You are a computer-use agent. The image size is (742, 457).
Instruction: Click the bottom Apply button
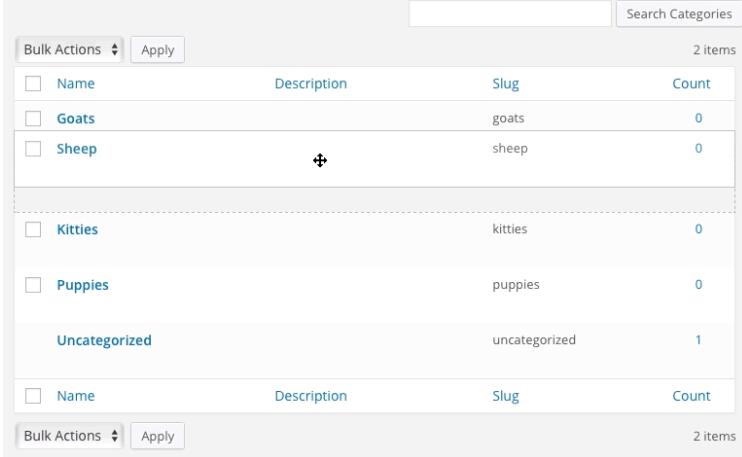[x=157, y=436]
